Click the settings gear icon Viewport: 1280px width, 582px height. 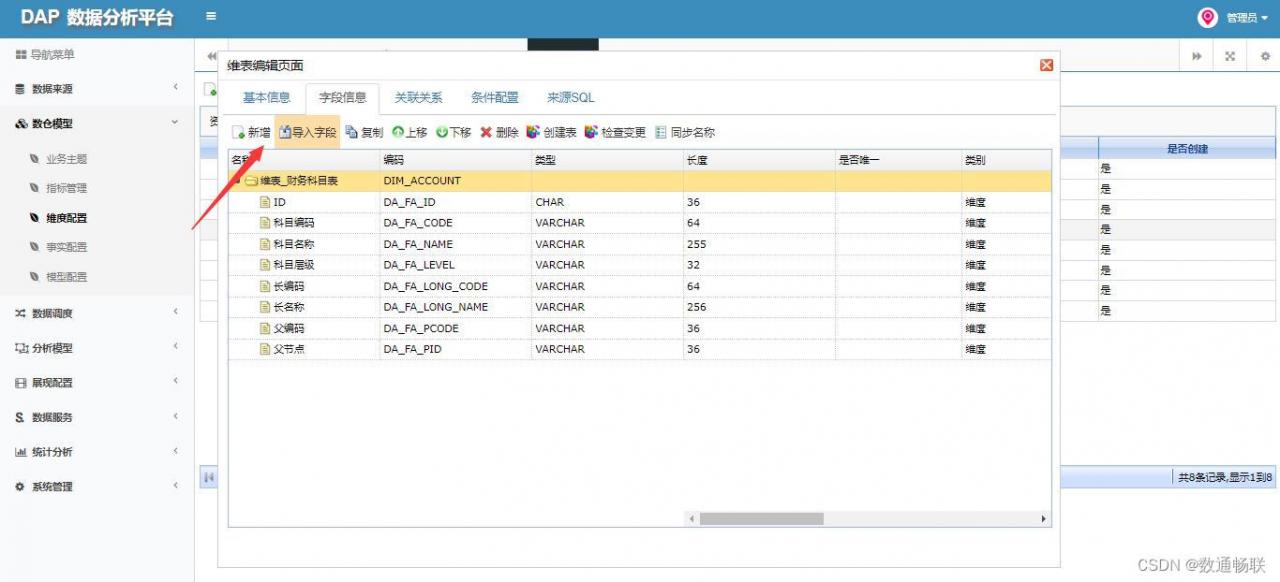[1264, 57]
